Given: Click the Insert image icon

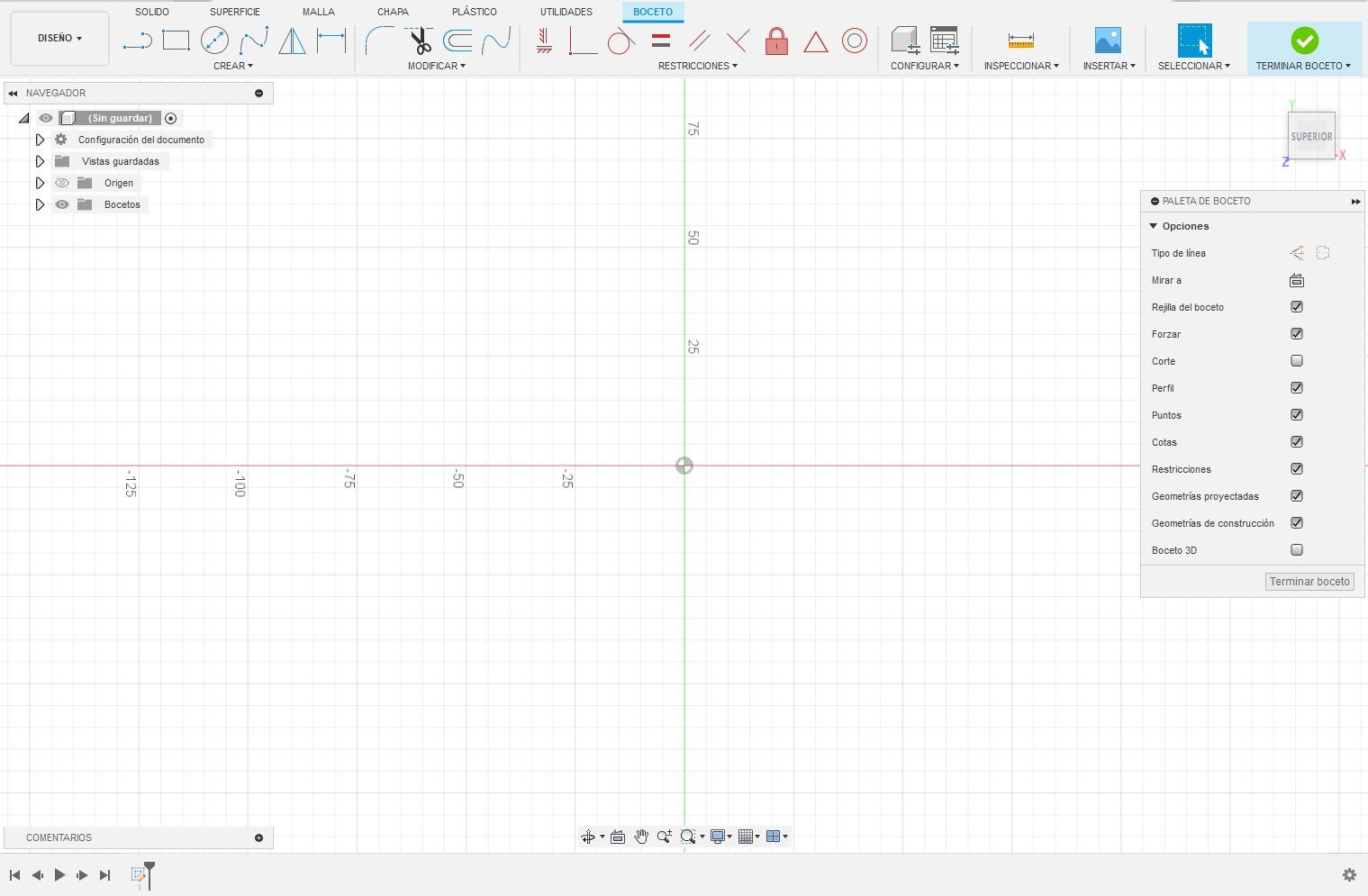Looking at the screenshot, I should click(1108, 41).
